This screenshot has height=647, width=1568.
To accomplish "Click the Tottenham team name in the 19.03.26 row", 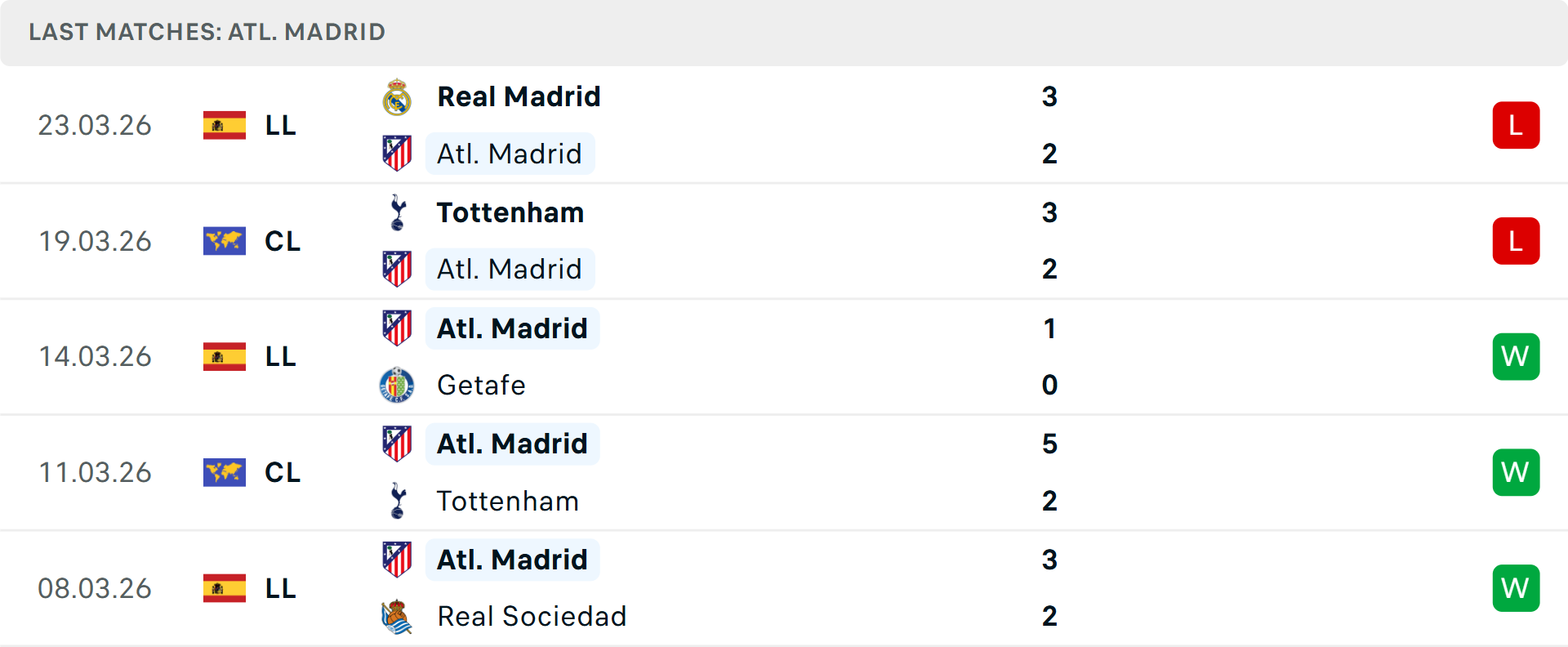I will [x=510, y=212].
